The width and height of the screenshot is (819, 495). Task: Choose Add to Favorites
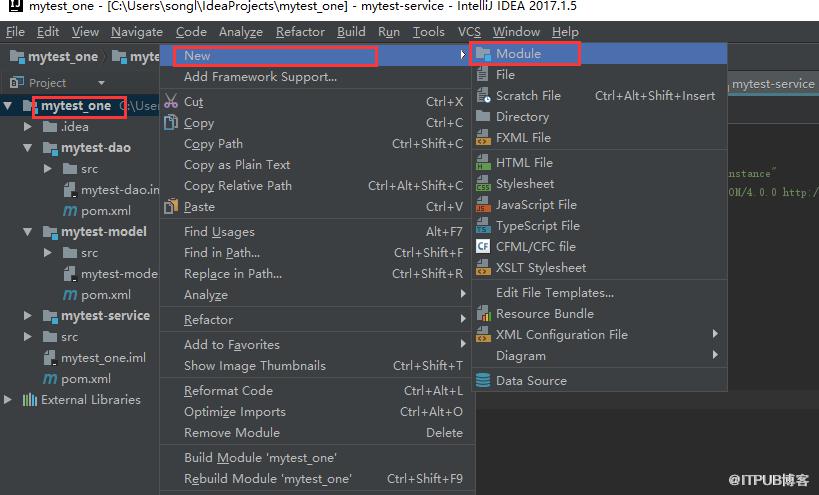click(317, 345)
